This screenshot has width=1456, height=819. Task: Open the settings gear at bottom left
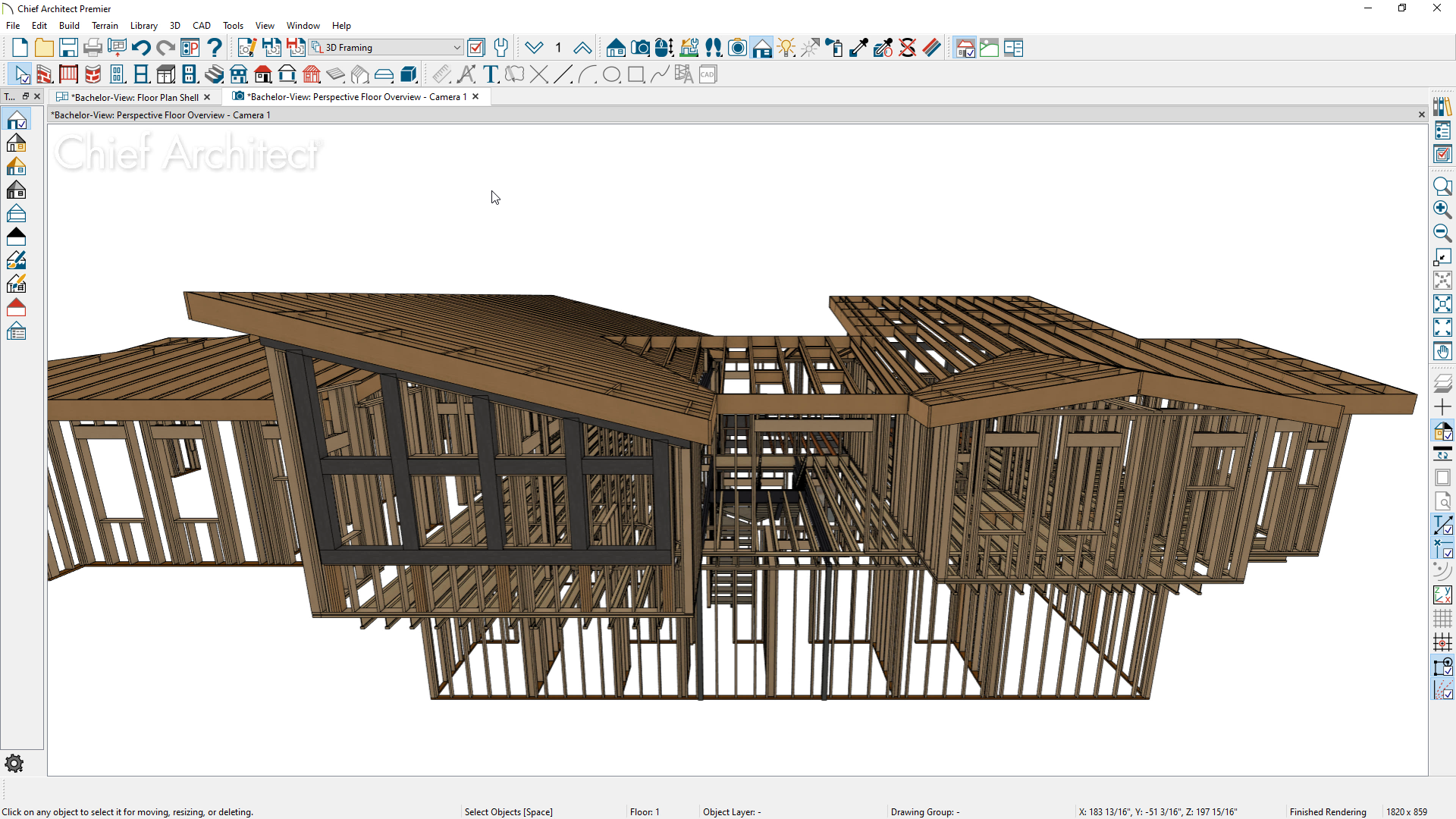pyautogui.click(x=14, y=763)
